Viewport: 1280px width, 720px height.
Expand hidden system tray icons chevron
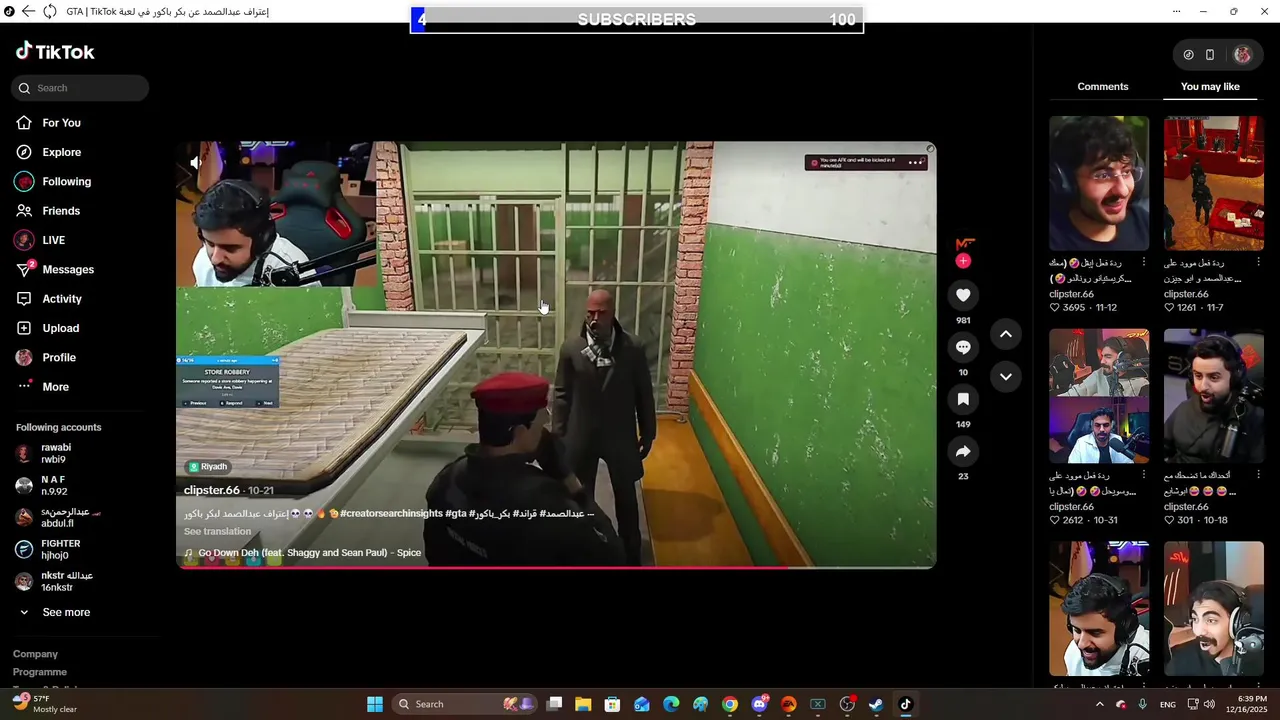[x=1100, y=704]
